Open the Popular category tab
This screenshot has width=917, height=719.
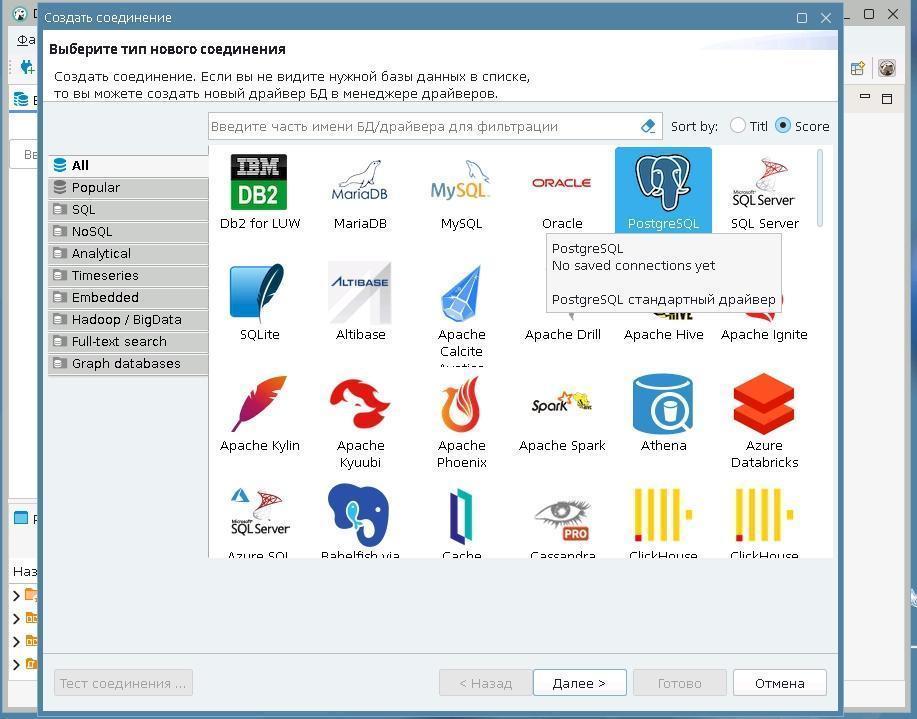coord(96,188)
